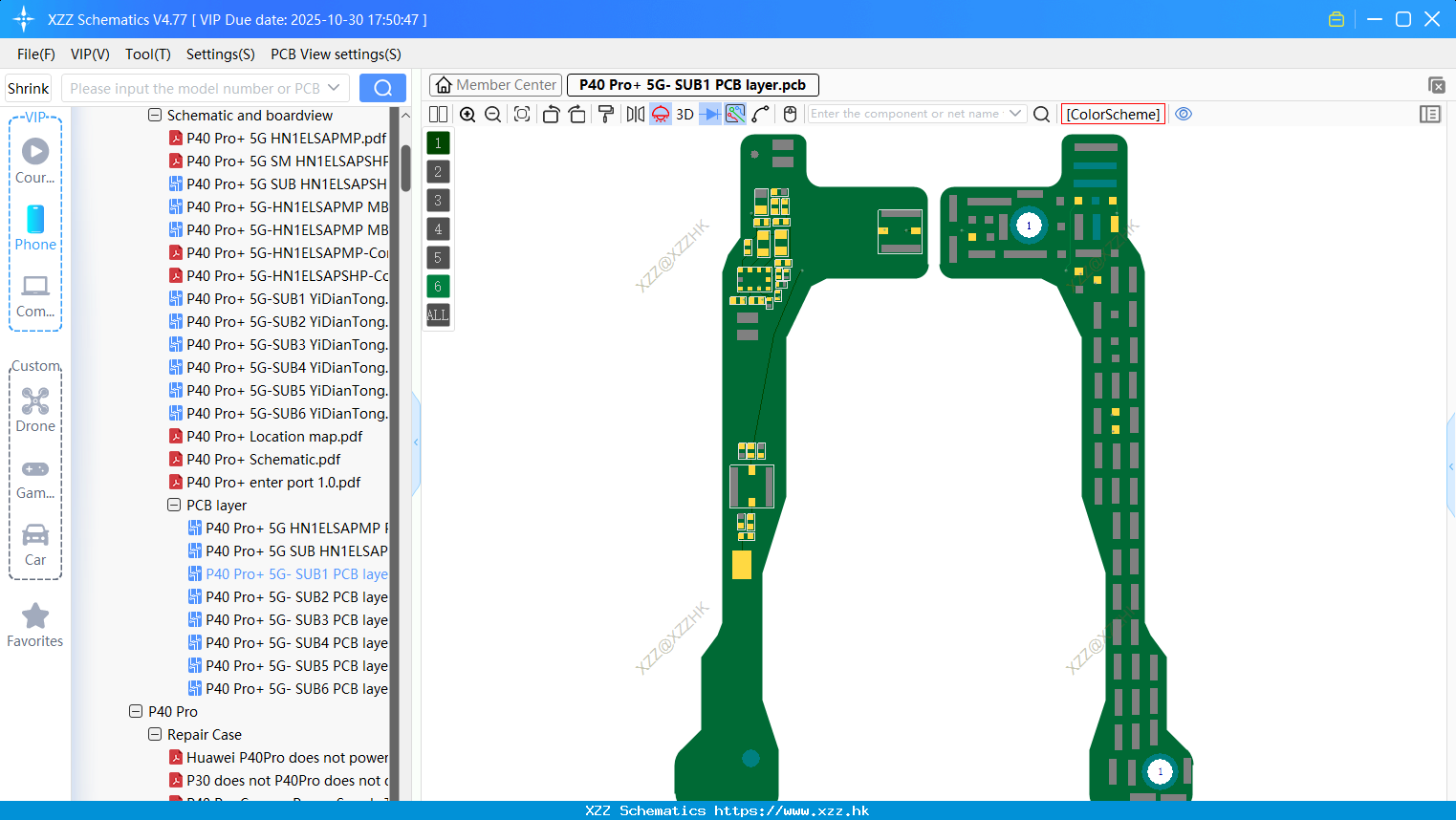The width and height of the screenshot is (1456, 820).
Task: Select the Computer category icon
Action: (35, 295)
